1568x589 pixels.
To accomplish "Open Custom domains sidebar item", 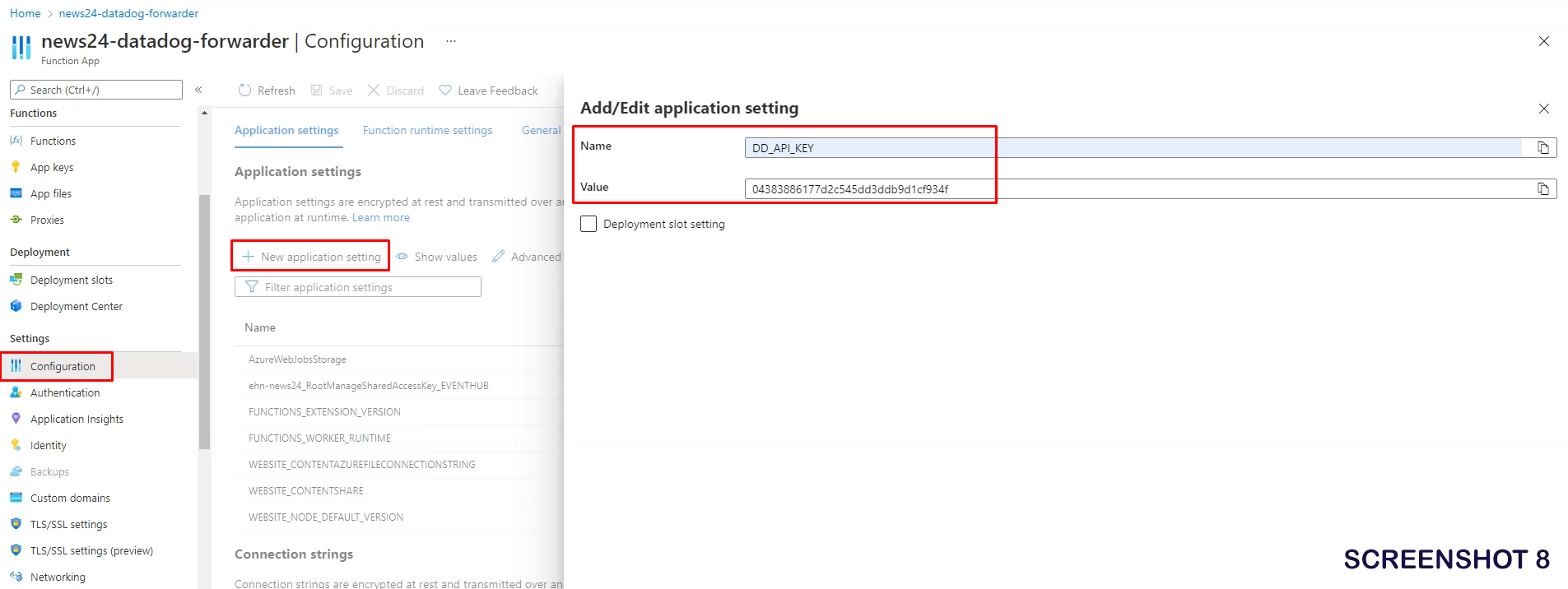I will (70, 499).
